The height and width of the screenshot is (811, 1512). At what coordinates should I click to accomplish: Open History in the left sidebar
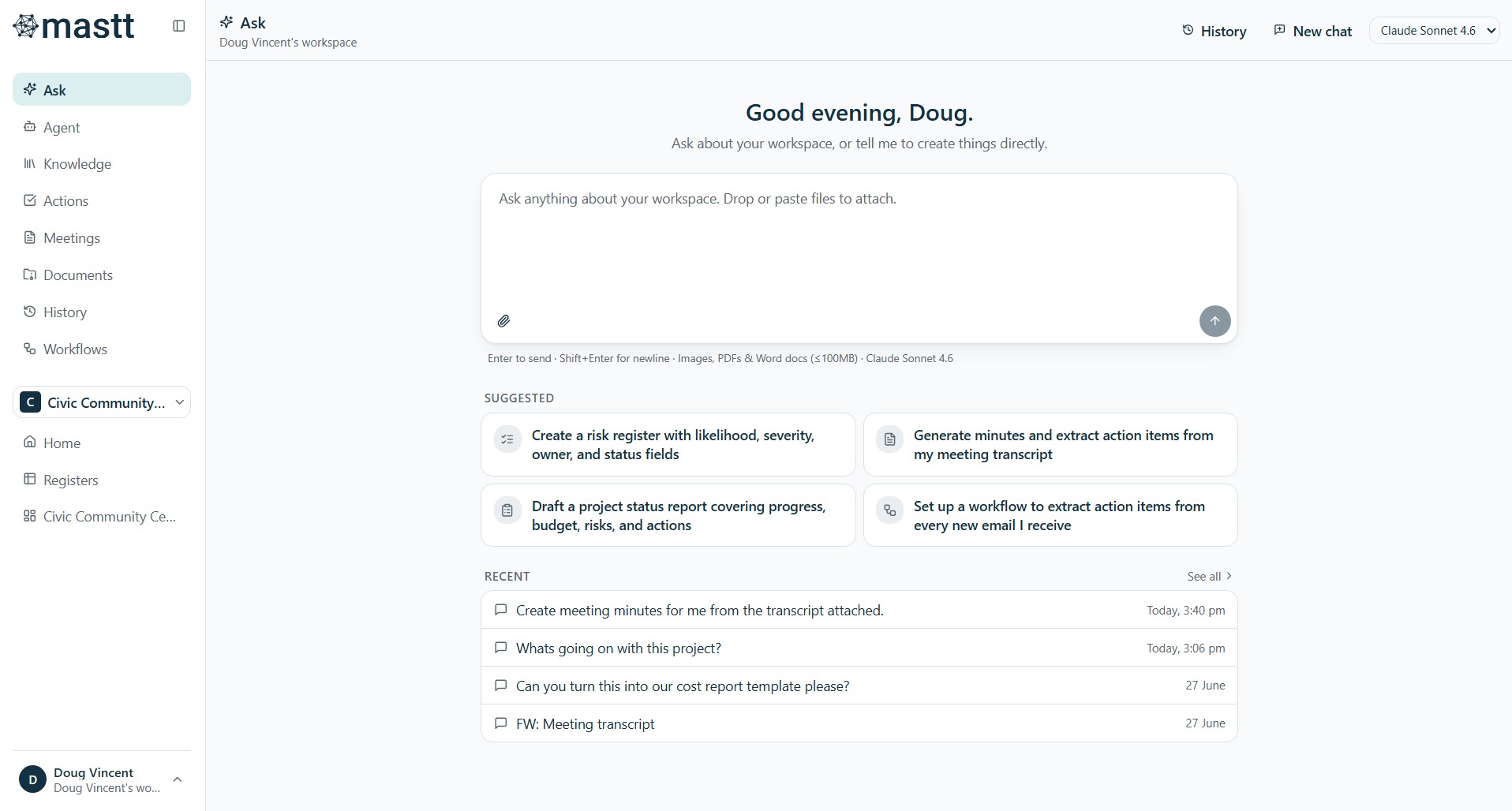102,312
